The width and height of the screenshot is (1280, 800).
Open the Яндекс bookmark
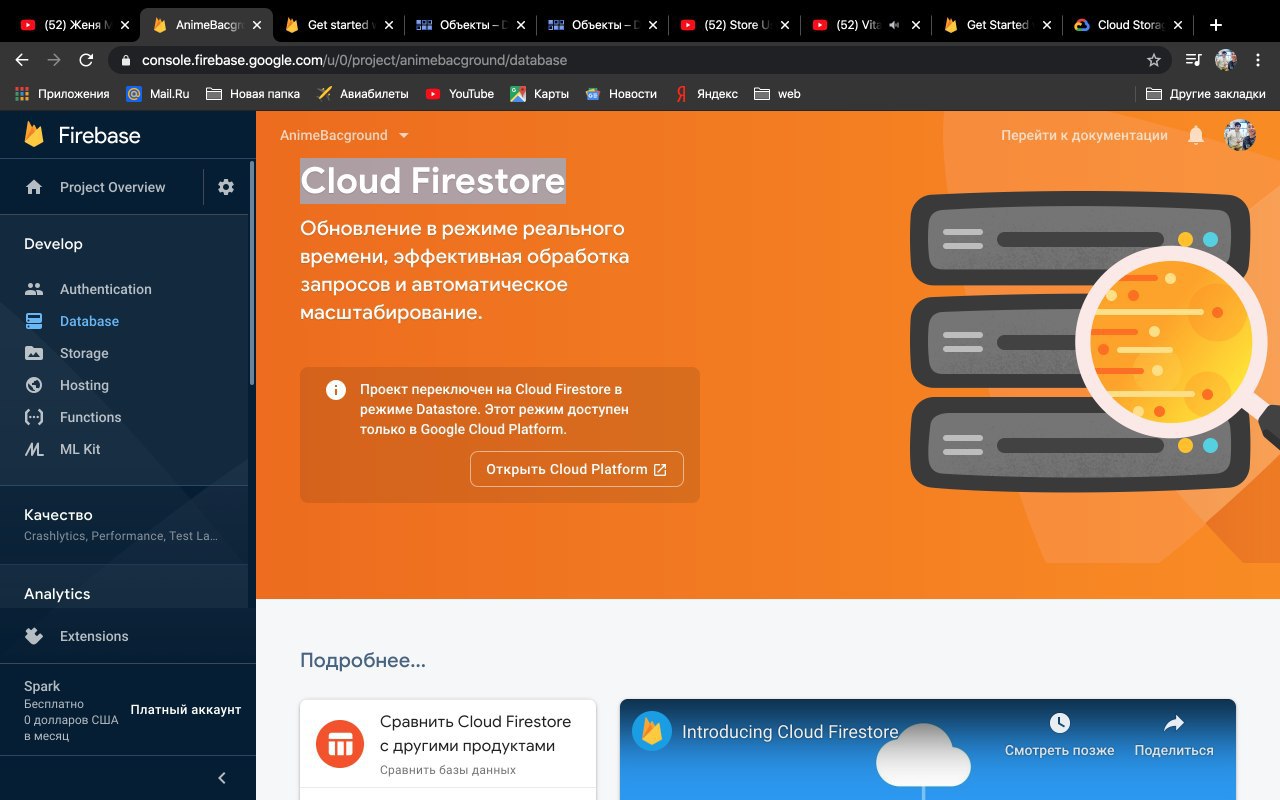tap(706, 93)
